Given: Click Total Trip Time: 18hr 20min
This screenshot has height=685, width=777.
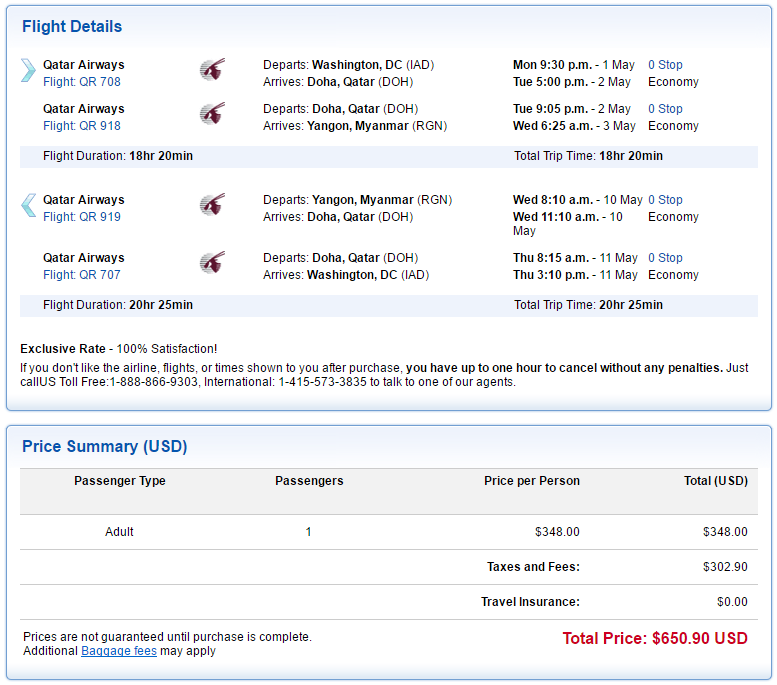Looking at the screenshot, I should pyautogui.click(x=588, y=156).
